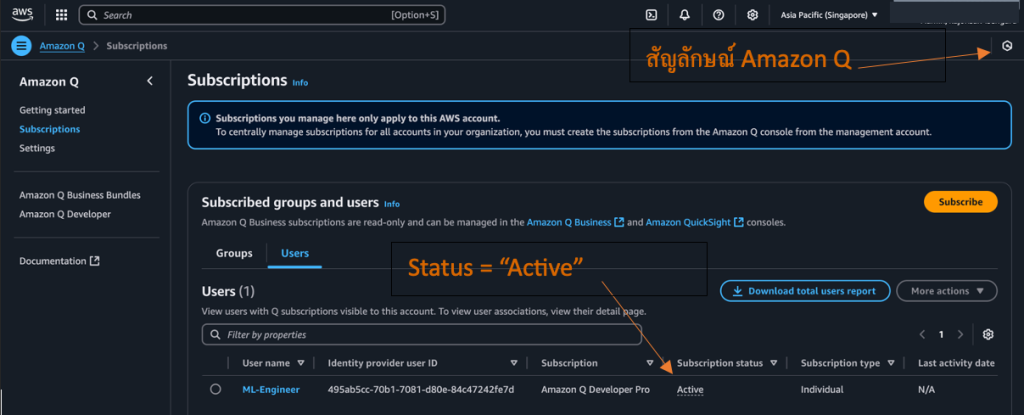Click the Amazon Q Developer Pro cell
This screenshot has width=1024, height=415.
pos(596,390)
